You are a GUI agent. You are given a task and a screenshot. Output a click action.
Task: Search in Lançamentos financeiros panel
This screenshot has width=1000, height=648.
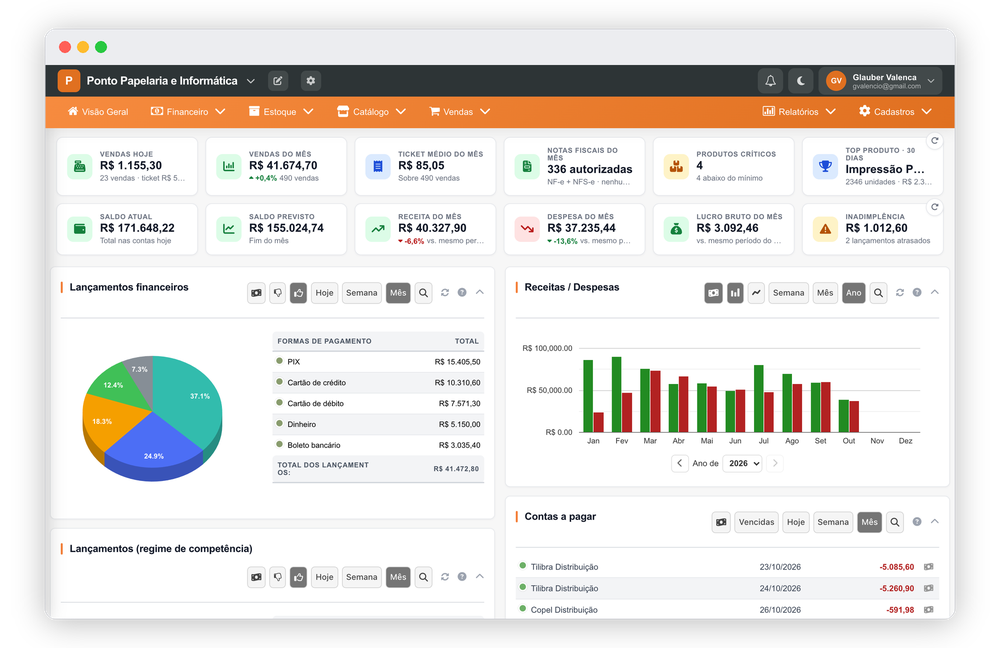click(x=423, y=293)
